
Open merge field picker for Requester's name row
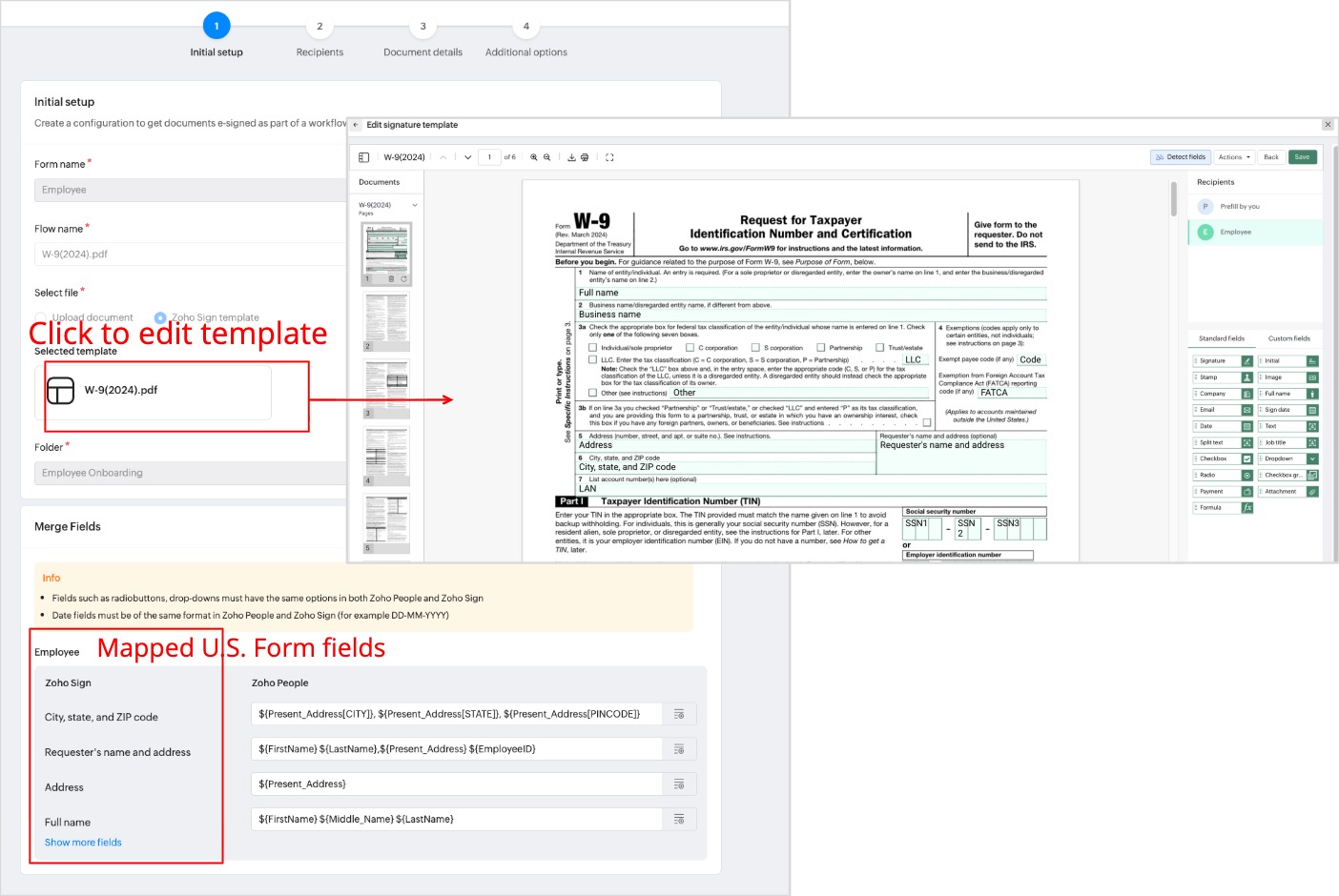click(679, 749)
